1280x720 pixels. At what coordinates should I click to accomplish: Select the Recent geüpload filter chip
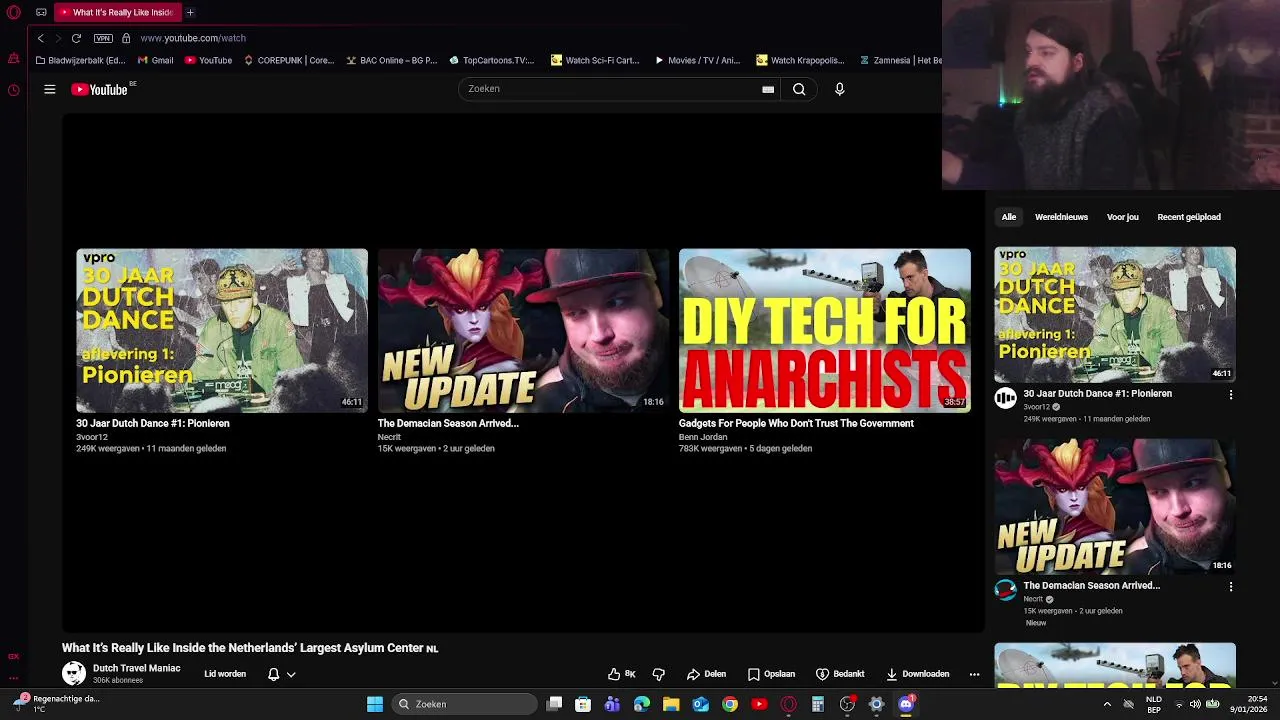tap(1189, 217)
